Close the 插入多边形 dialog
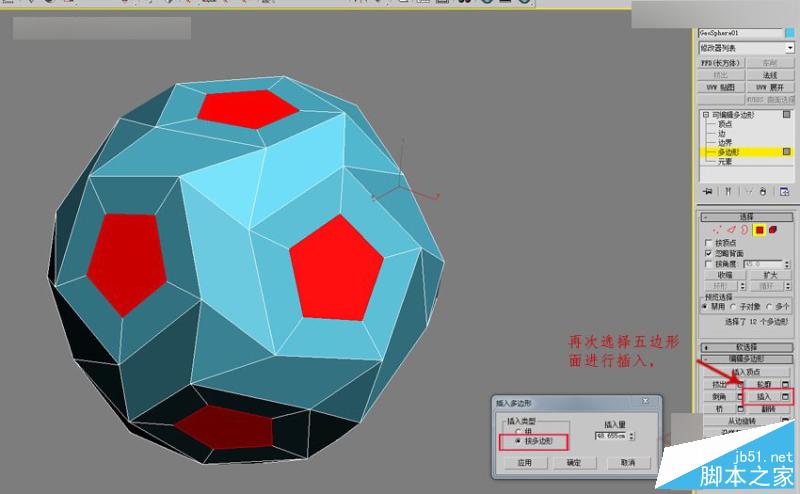This screenshot has width=800, height=494. [645, 401]
